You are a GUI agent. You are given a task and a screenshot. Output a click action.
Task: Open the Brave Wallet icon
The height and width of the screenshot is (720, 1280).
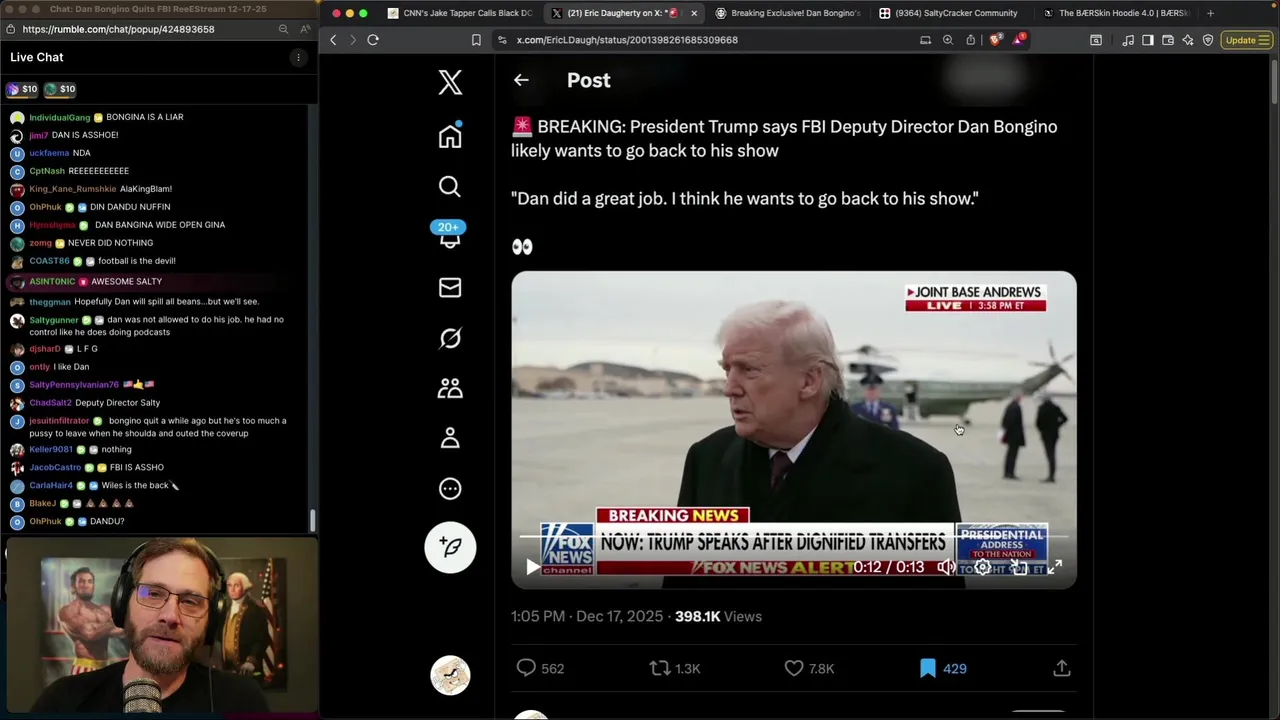click(1168, 40)
